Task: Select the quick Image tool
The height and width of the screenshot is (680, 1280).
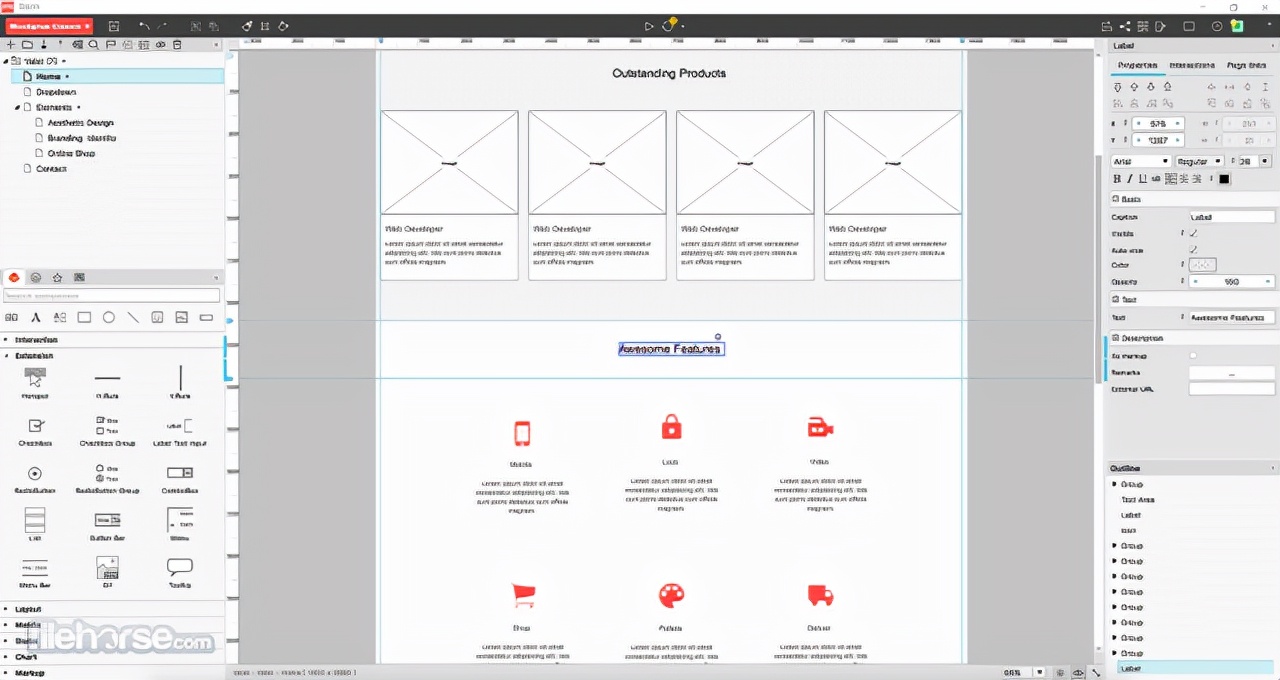Action: click(182, 318)
